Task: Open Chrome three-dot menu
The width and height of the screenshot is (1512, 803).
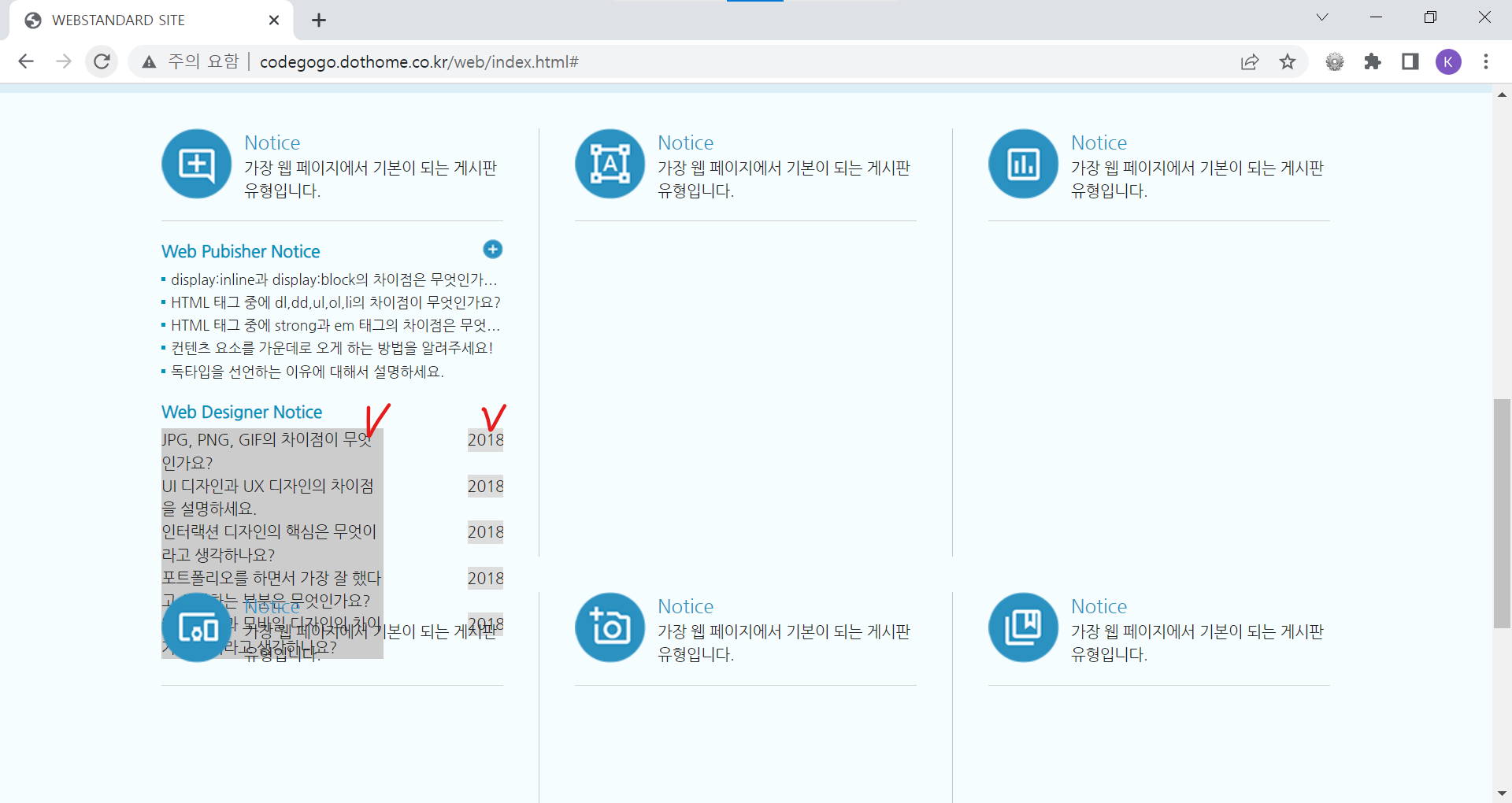Action: coord(1486,61)
